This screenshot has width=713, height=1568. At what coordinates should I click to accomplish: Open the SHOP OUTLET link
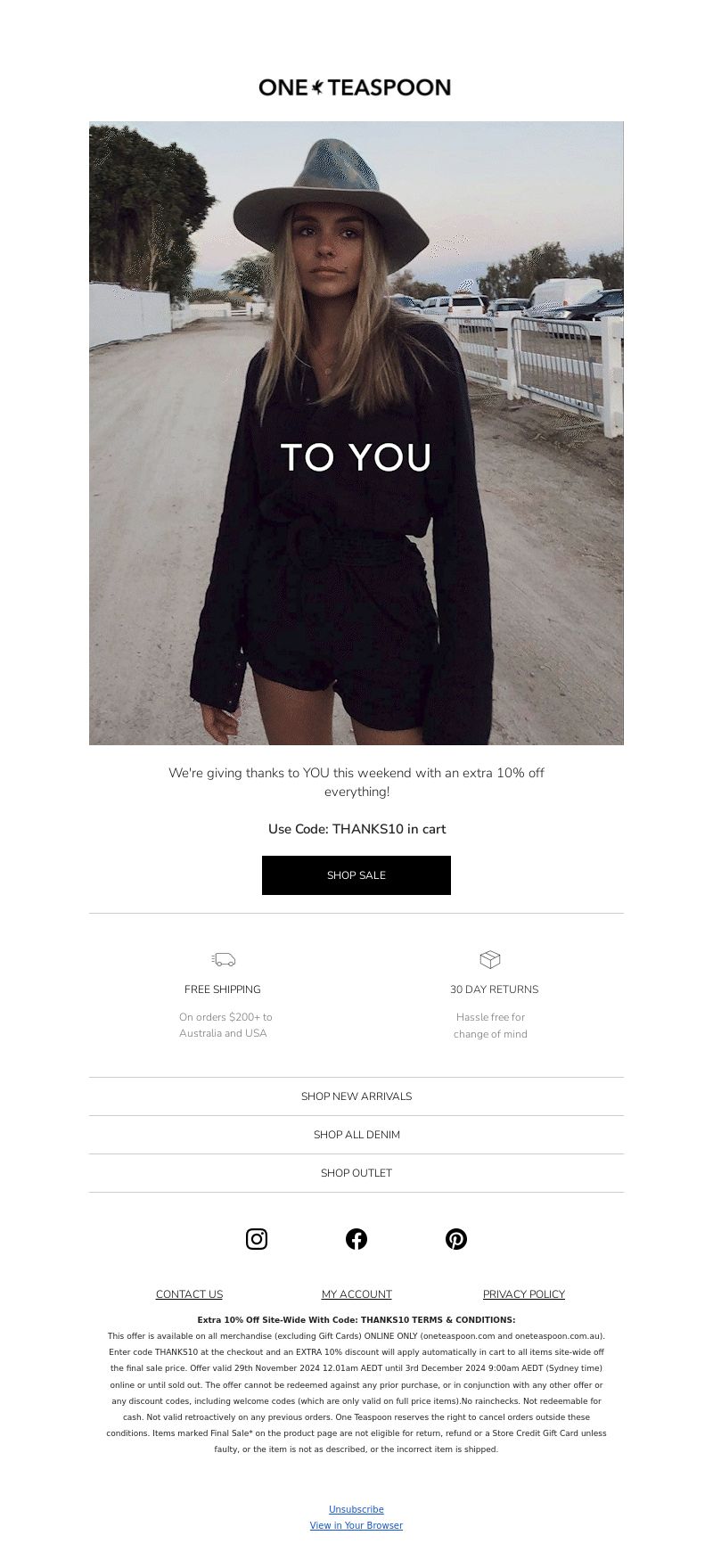(x=356, y=1173)
